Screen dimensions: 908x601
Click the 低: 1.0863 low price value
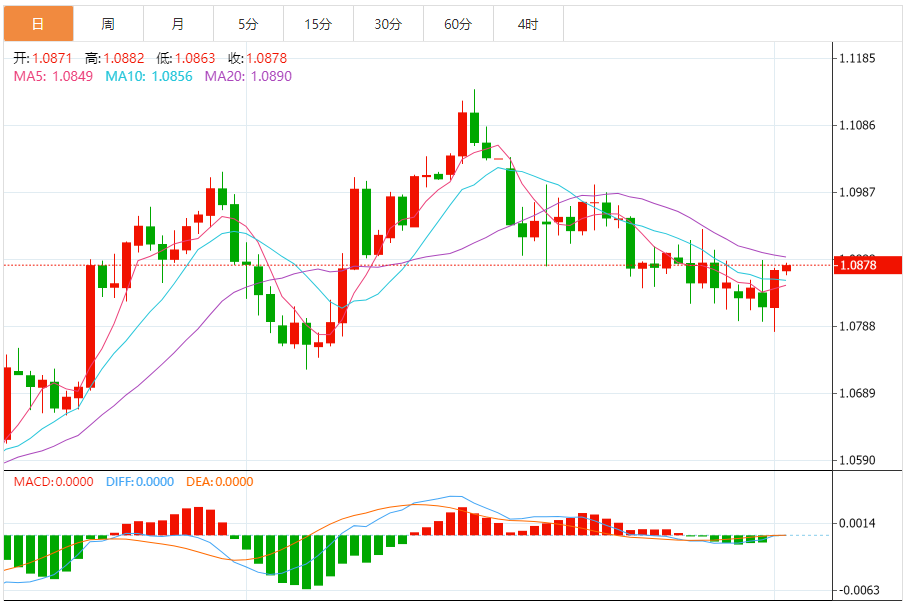click(186, 58)
